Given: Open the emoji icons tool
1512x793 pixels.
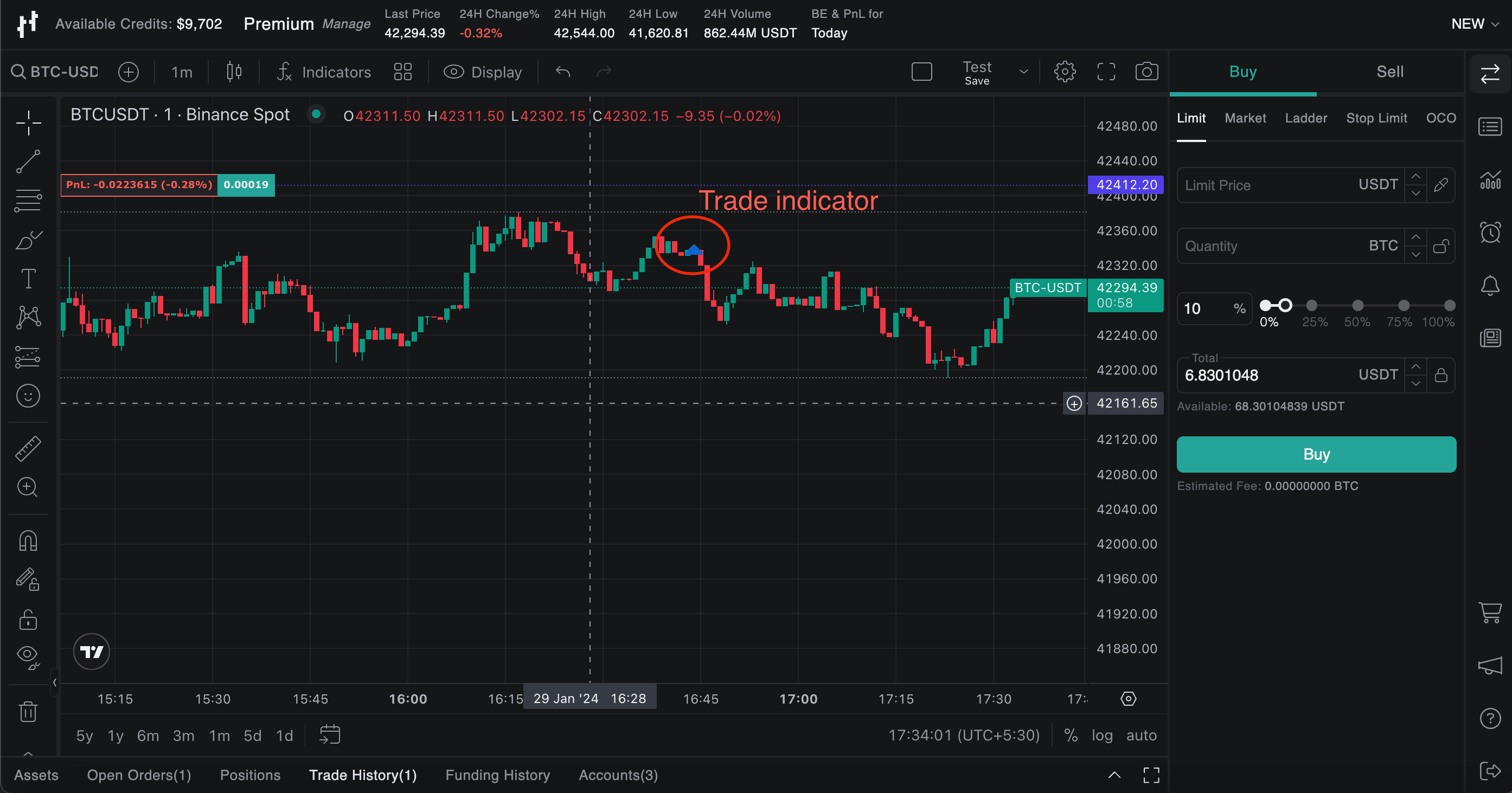Looking at the screenshot, I should (28, 396).
